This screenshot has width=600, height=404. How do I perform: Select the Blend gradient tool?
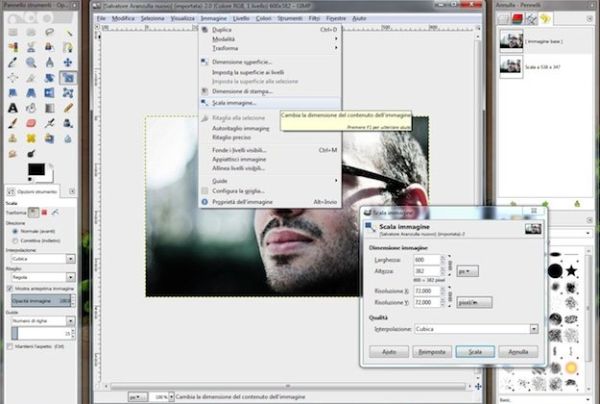[49, 108]
